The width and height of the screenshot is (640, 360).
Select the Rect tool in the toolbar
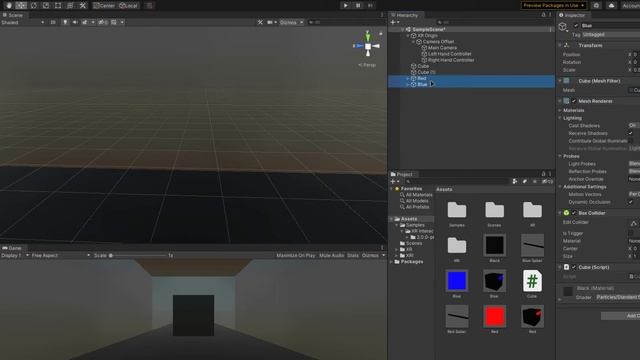pyautogui.click(x=58, y=5)
